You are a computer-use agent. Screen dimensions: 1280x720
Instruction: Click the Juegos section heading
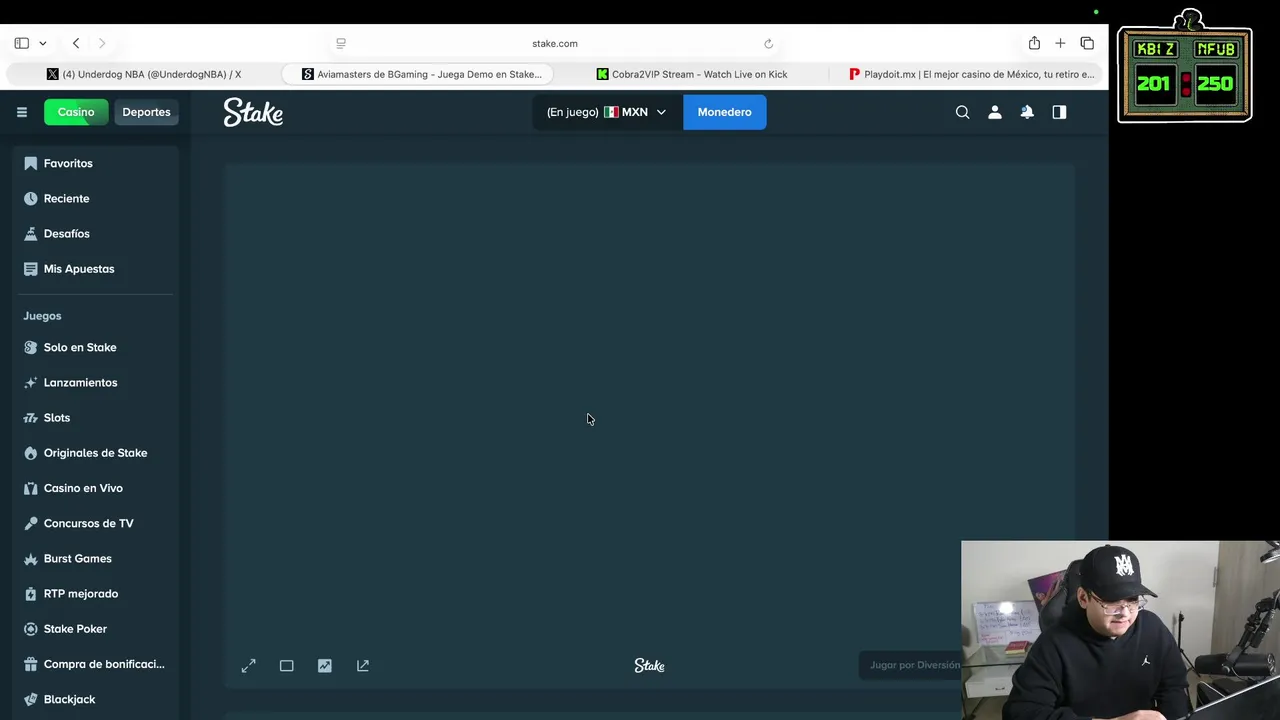42,316
